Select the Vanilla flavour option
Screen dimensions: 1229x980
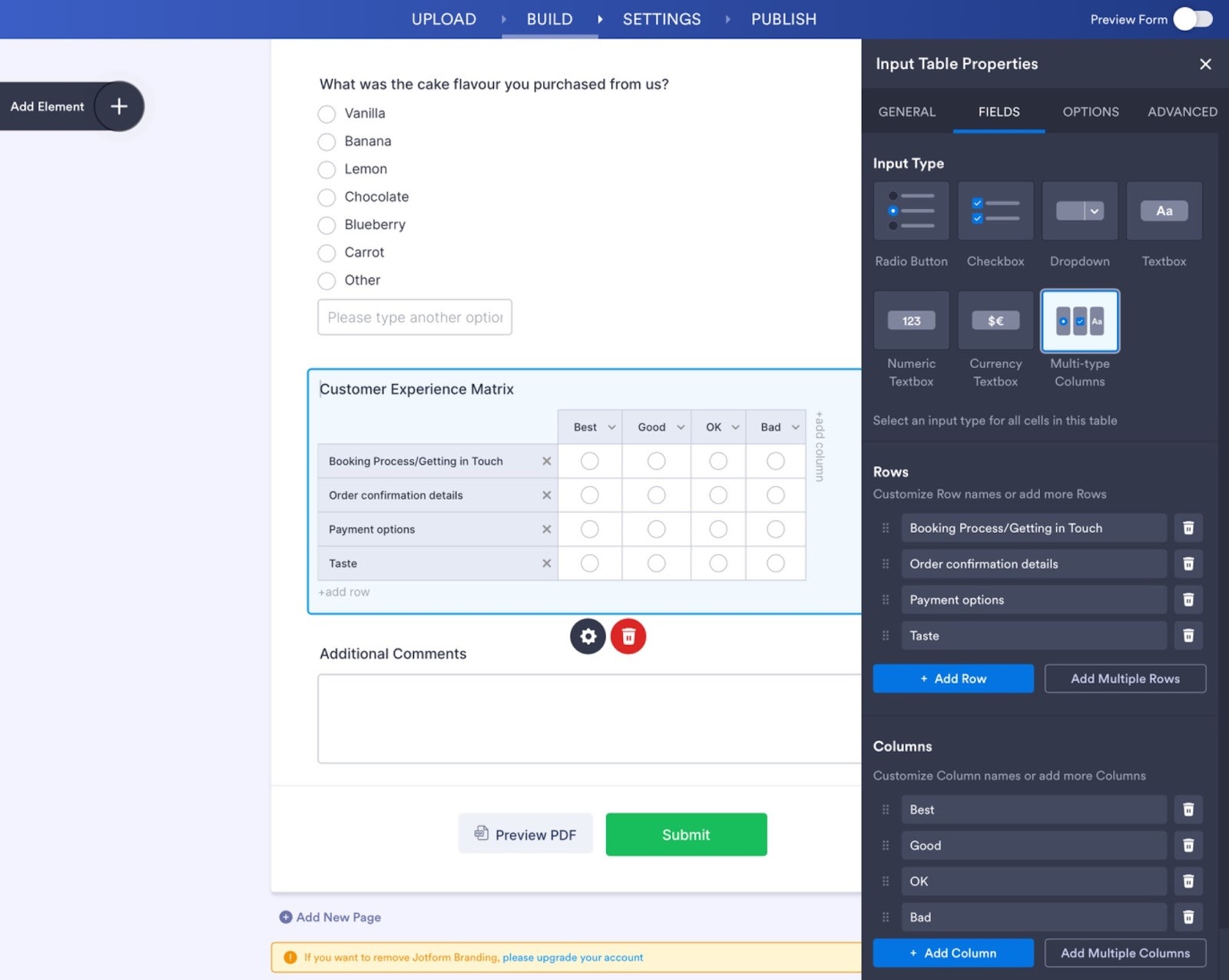(x=326, y=114)
